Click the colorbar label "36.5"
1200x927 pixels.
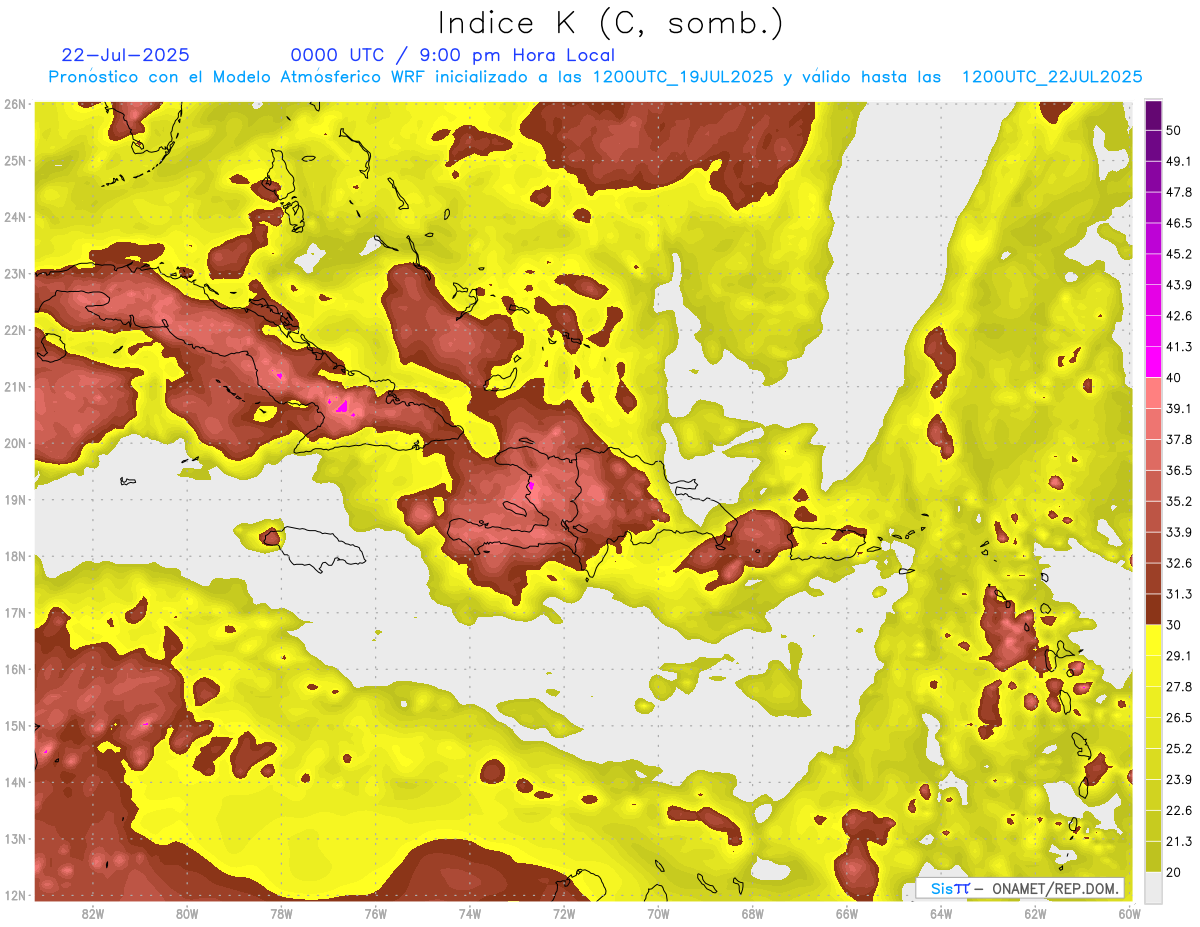pos(1179,470)
